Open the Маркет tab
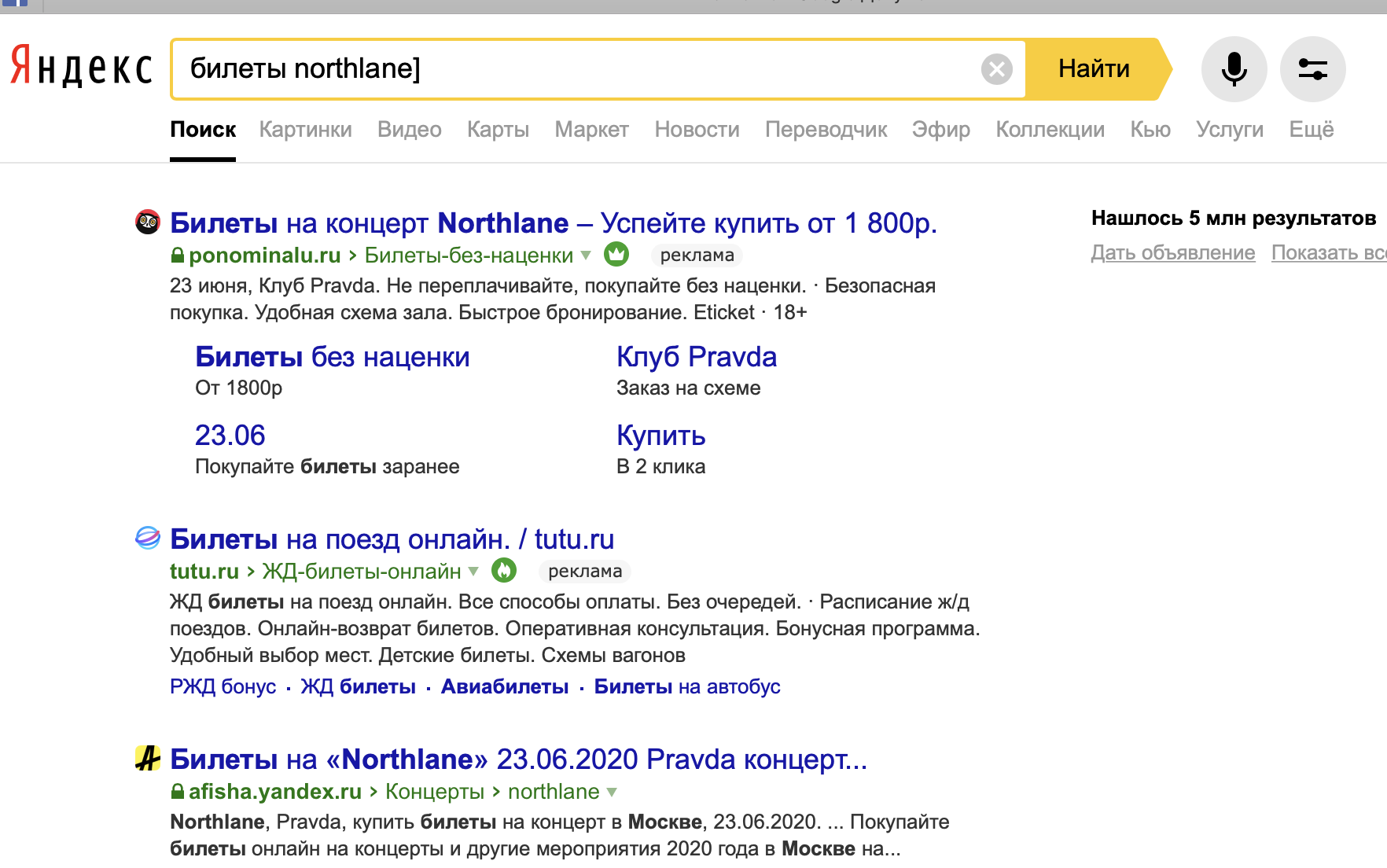Screen dimensions: 1387x868 click(x=592, y=130)
